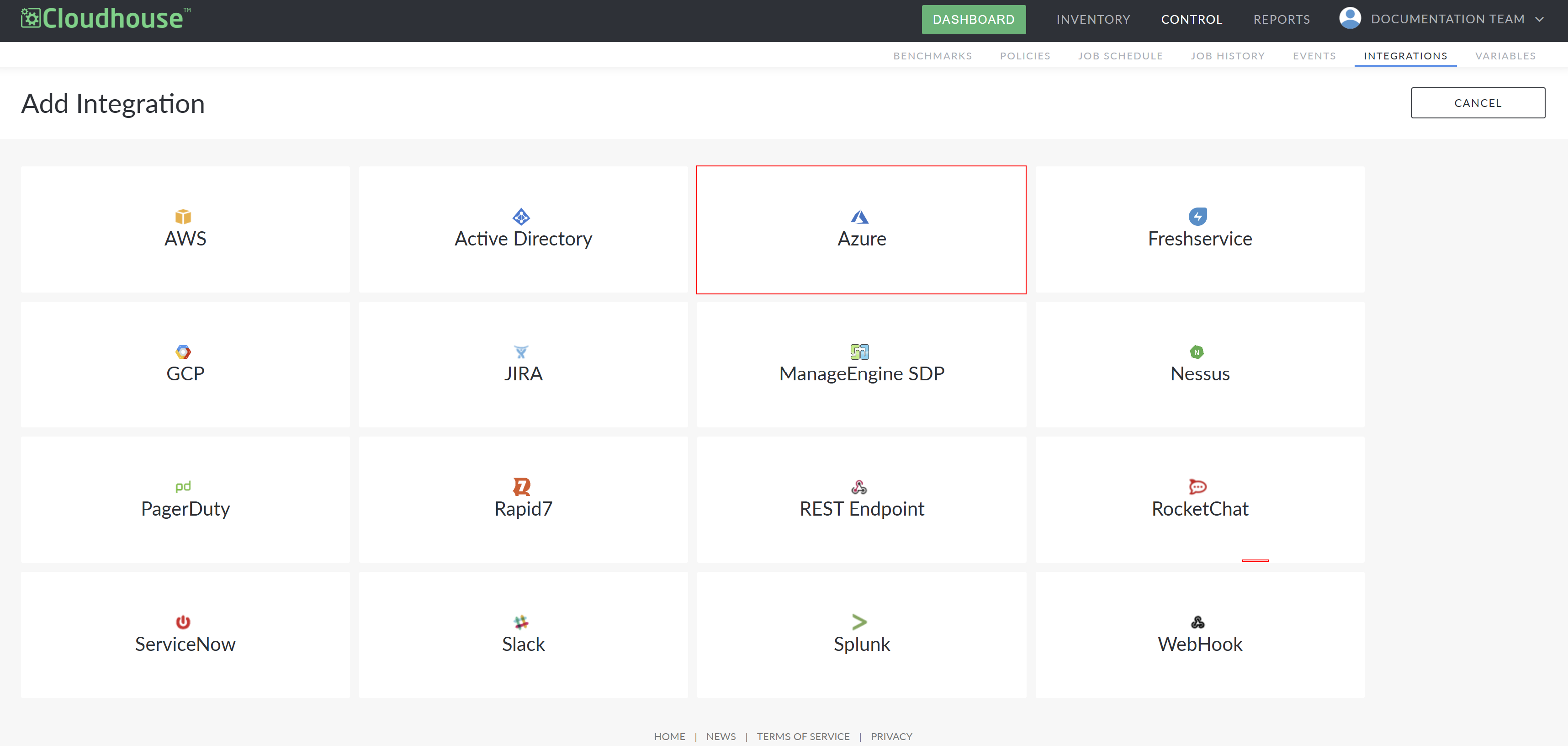Open the Events tab

pyautogui.click(x=1314, y=56)
